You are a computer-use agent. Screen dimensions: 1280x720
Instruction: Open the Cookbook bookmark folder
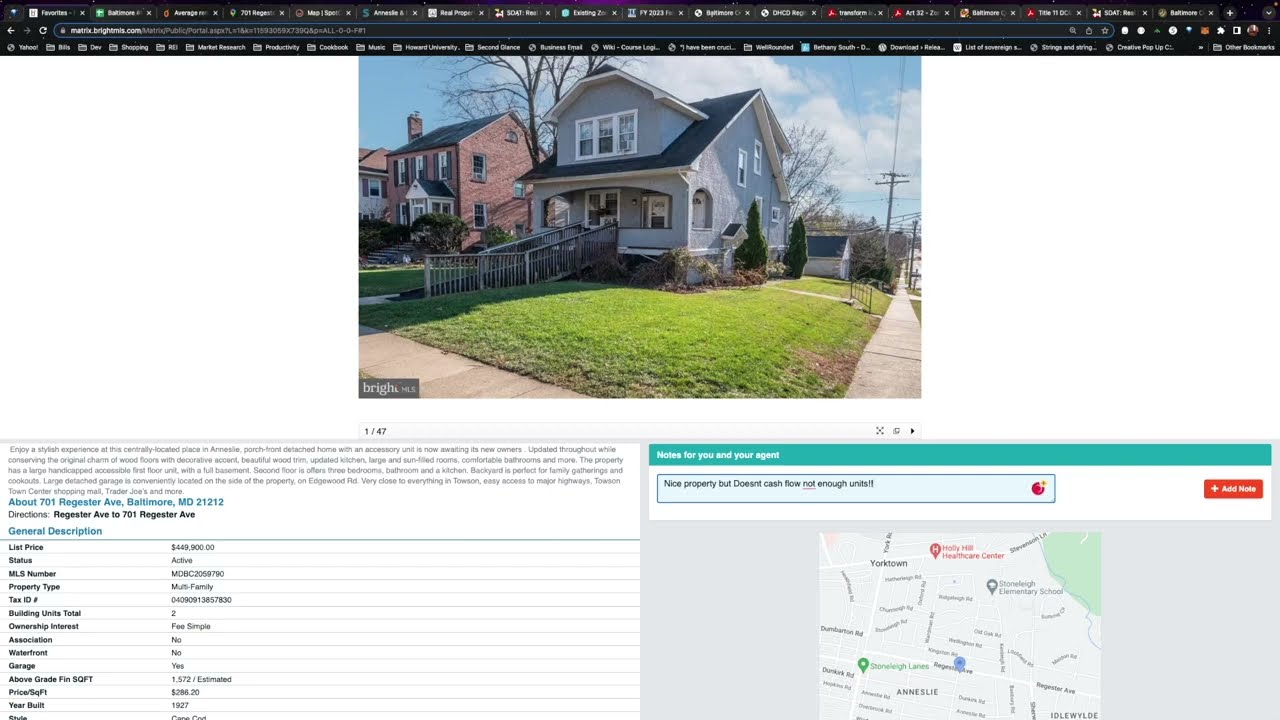(327, 47)
